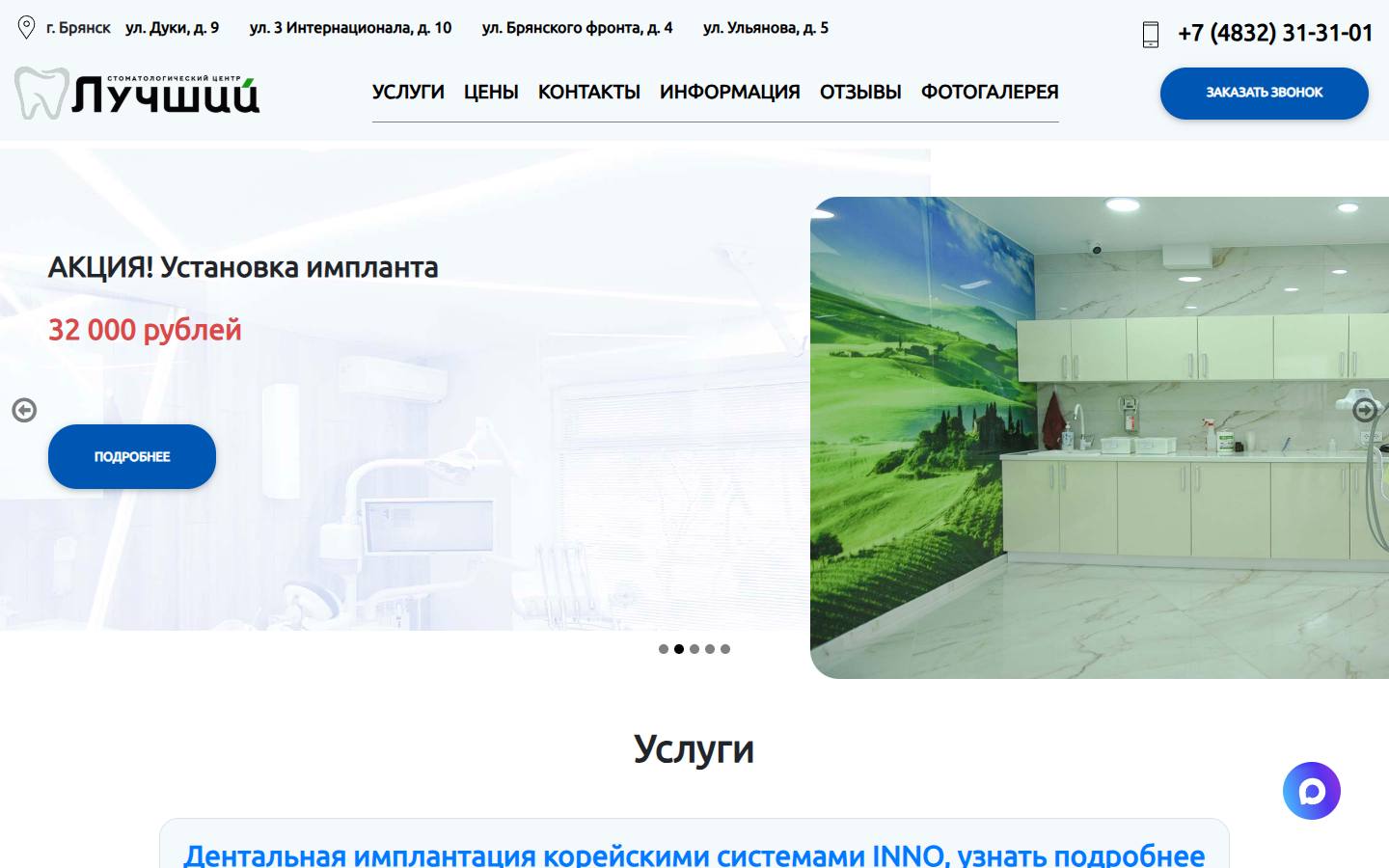
Task: Open the chat widget bubble
Action: point(1312,791)
